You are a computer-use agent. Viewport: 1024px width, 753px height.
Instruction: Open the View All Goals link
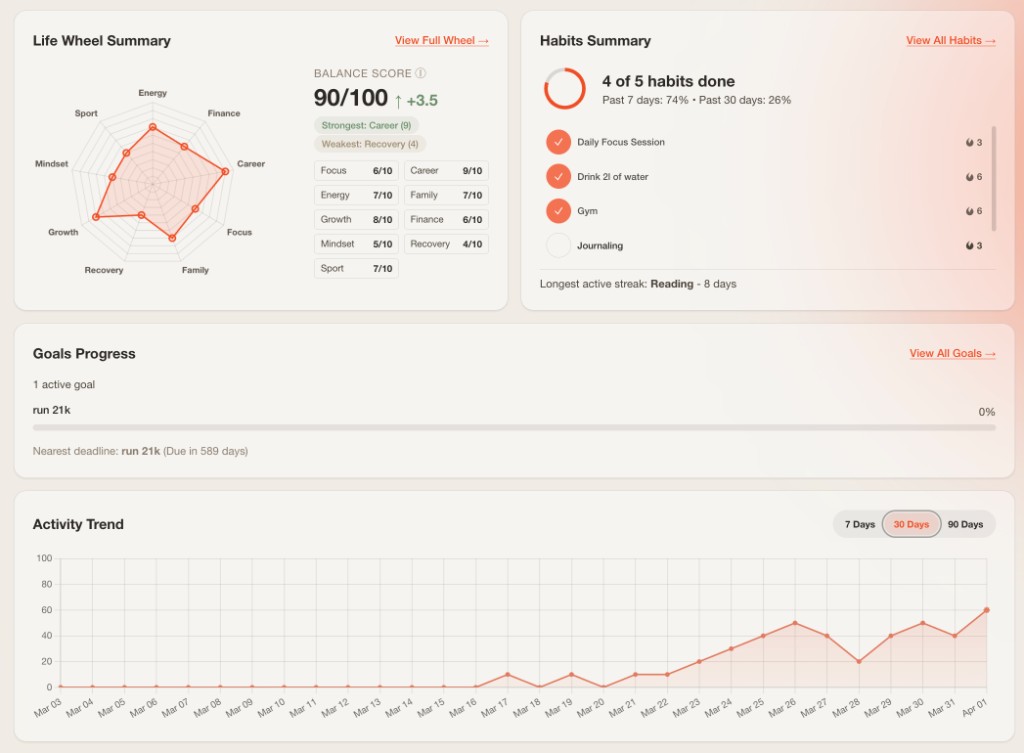pyautogui.click(x=952, y=354)
